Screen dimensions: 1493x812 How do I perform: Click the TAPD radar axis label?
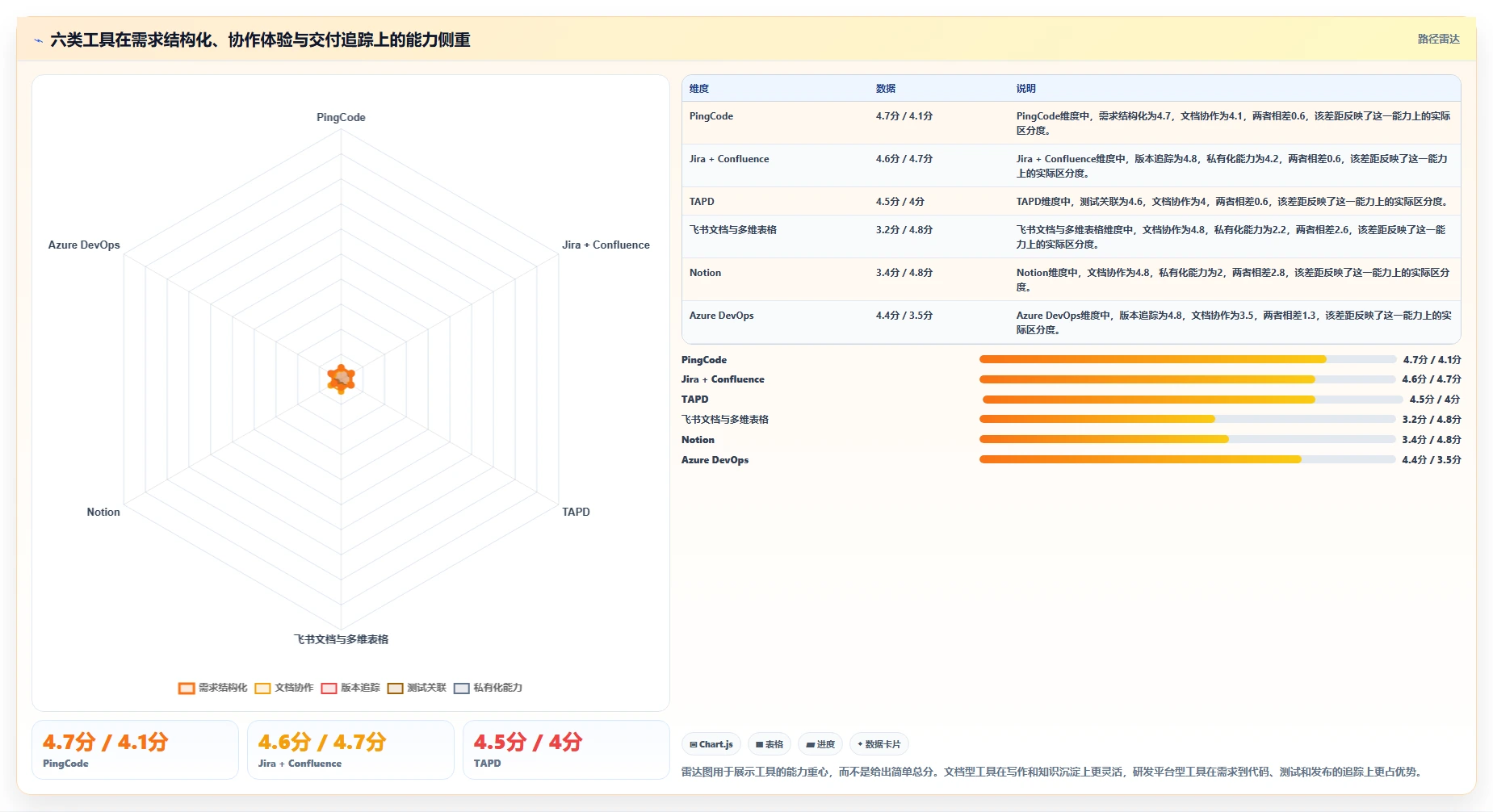(576, 513)
